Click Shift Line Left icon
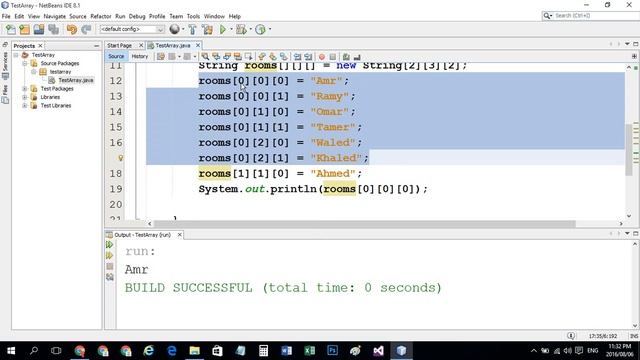Viewport: 640px width, 360px height. click(298, 57)
